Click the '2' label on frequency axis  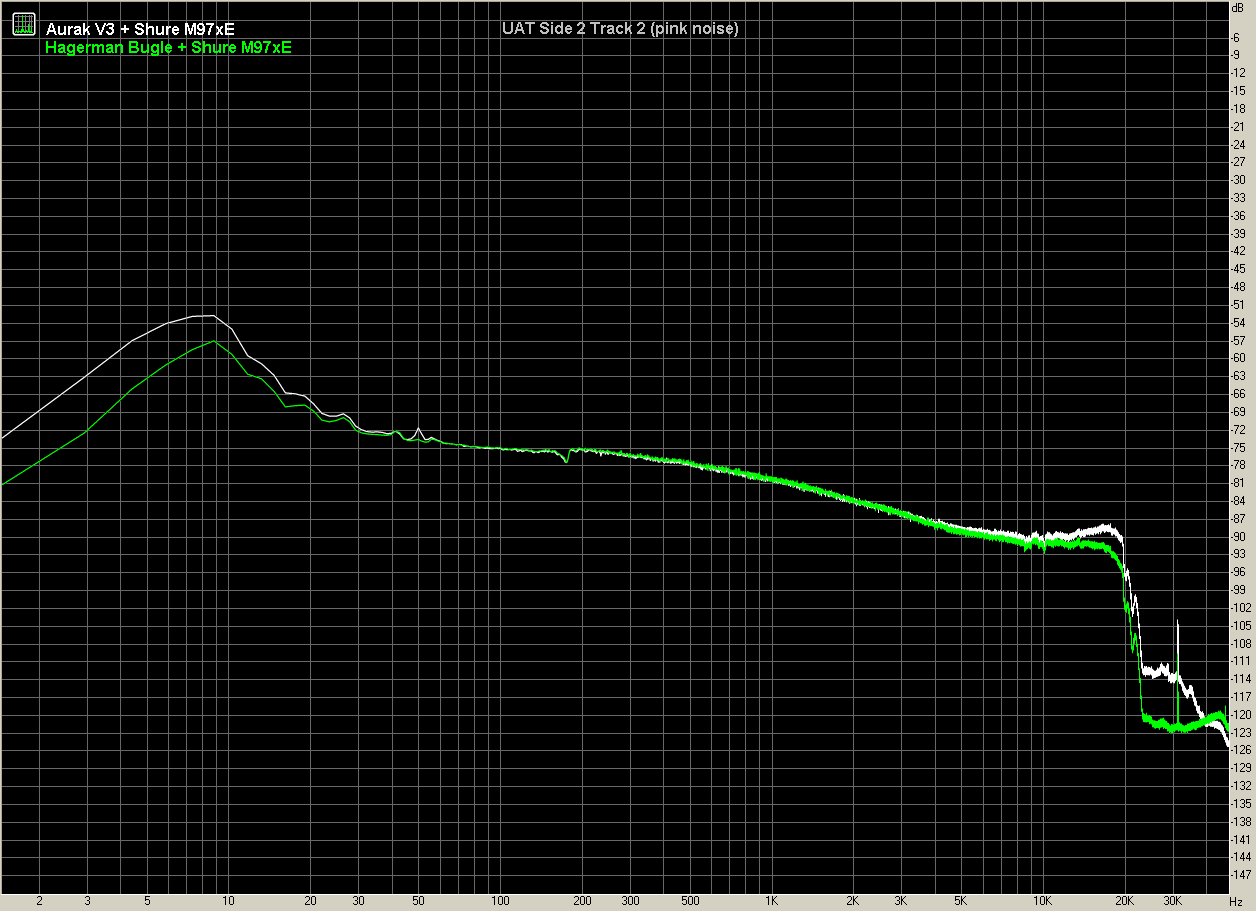click(x=39, y=901)
